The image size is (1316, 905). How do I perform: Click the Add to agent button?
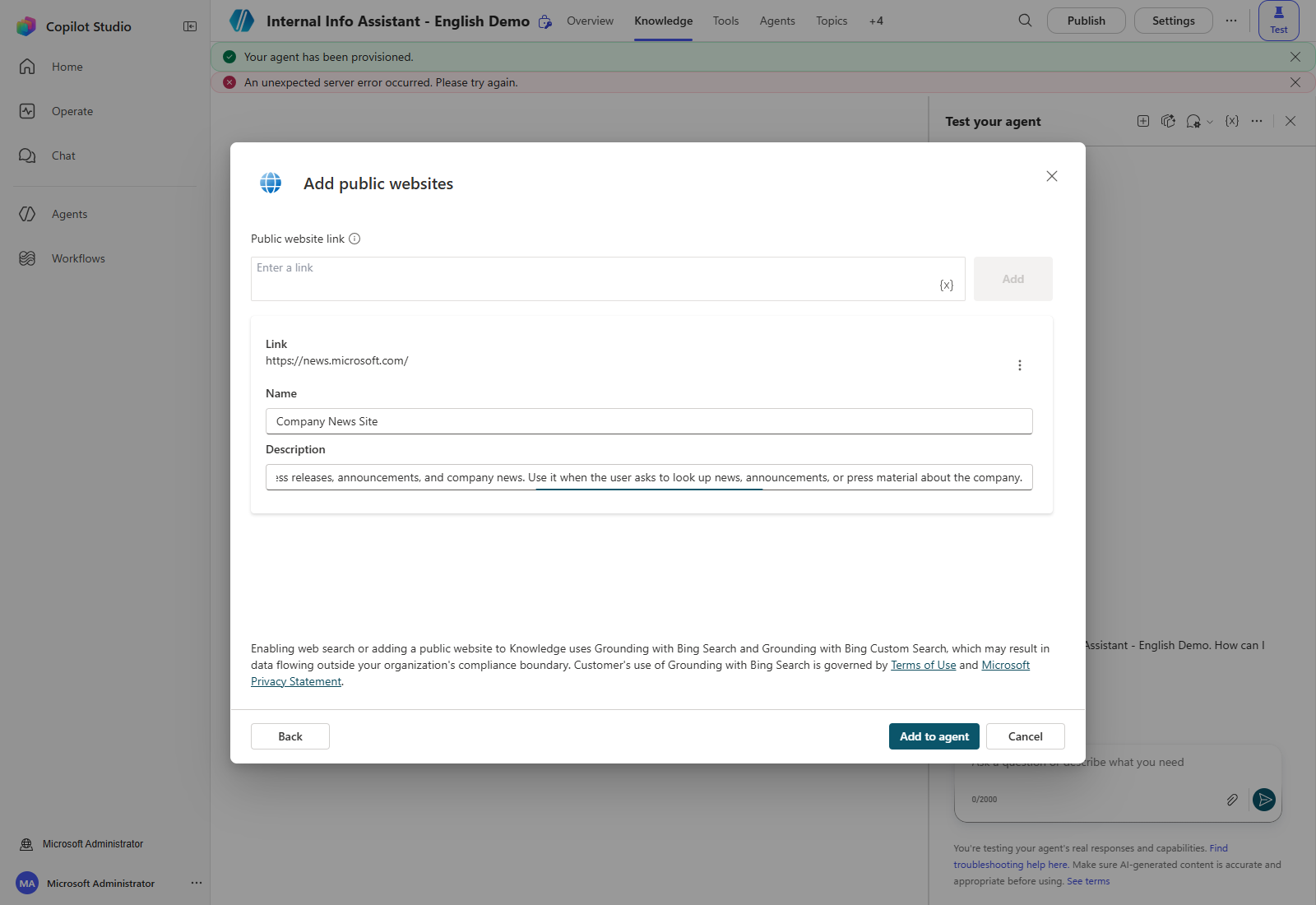[934, 736]
